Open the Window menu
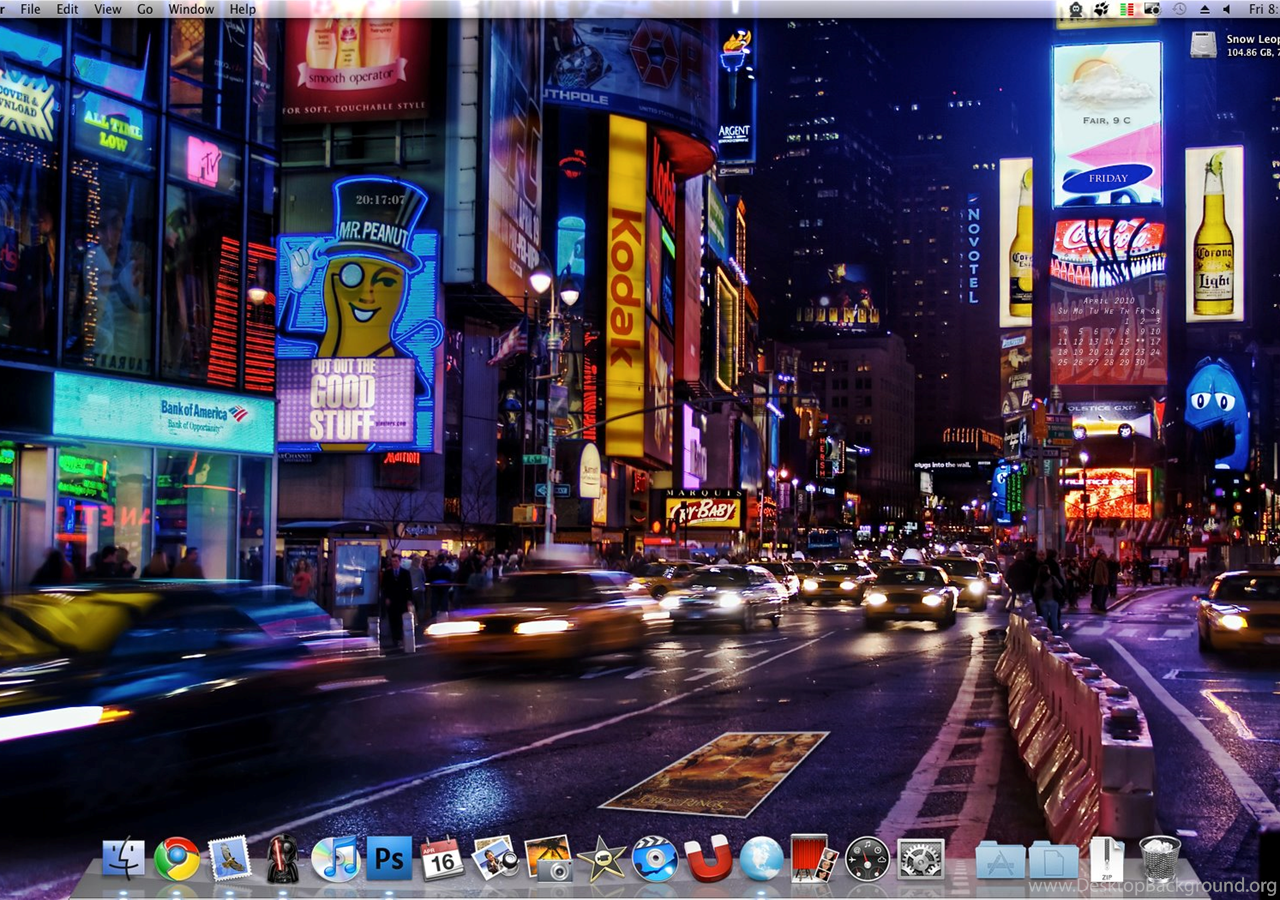The image size is (1280, 900). click(x=190, y=9)
